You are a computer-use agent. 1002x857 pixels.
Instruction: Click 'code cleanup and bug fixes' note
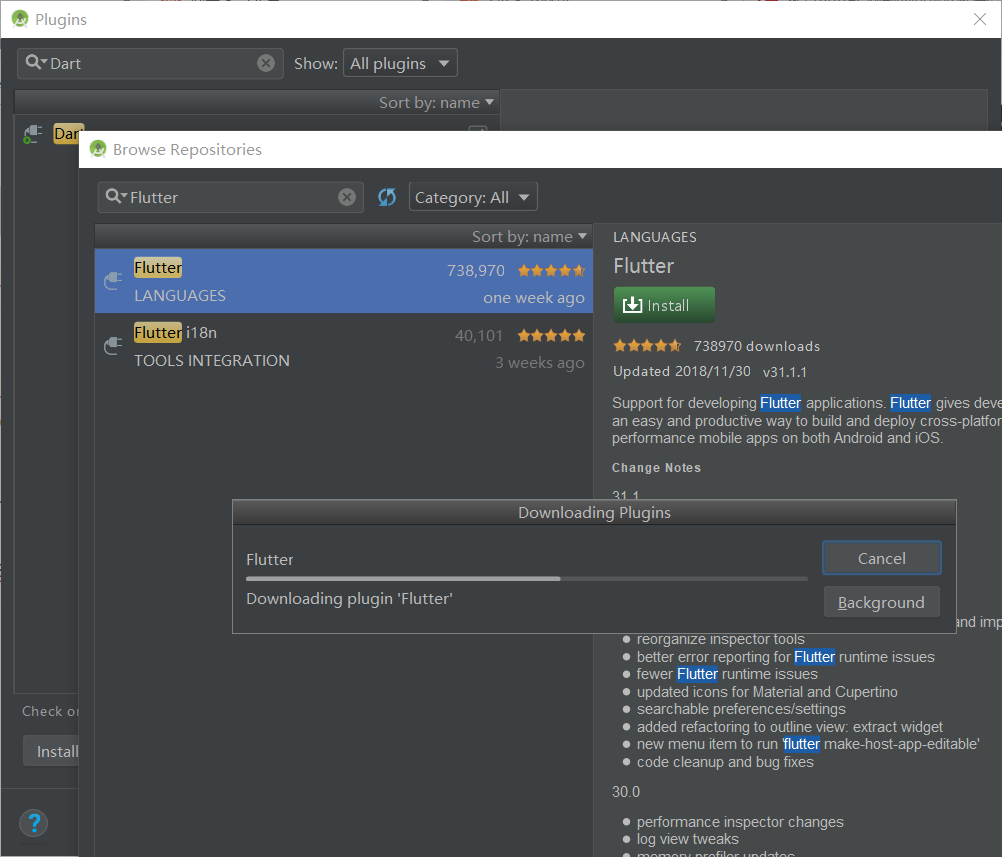point(725,762)
